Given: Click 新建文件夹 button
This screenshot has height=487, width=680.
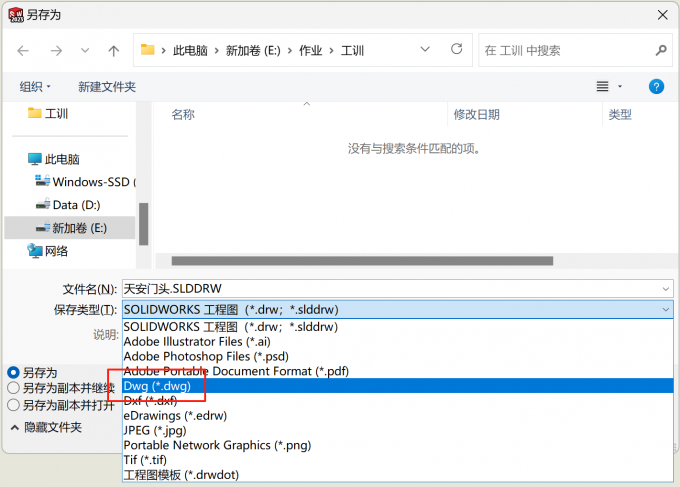Looking at the screenshot, I should pyautogui.click(x=107, y=87).
